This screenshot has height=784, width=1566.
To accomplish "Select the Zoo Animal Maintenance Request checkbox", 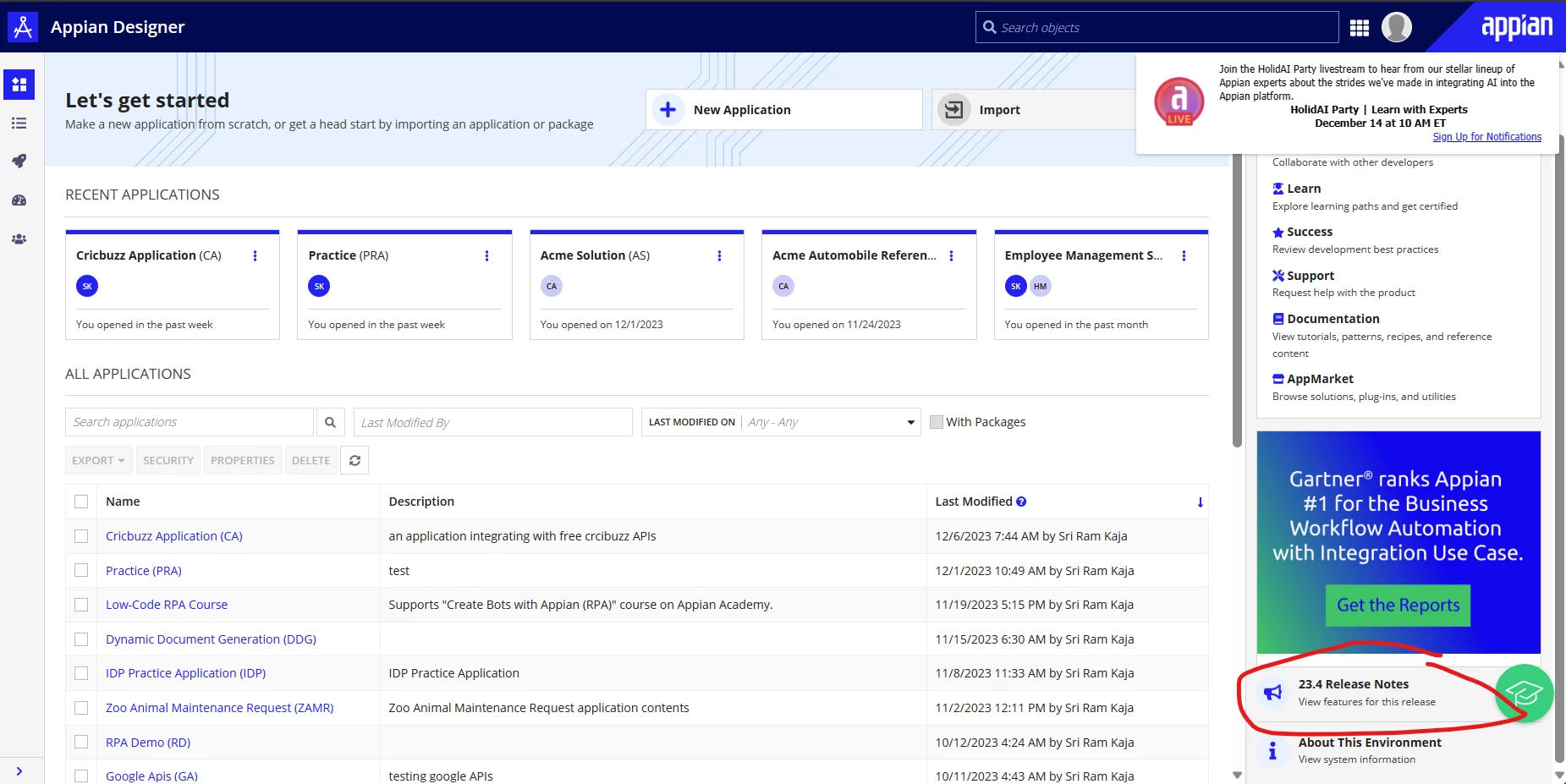I will tap(81, 708).
